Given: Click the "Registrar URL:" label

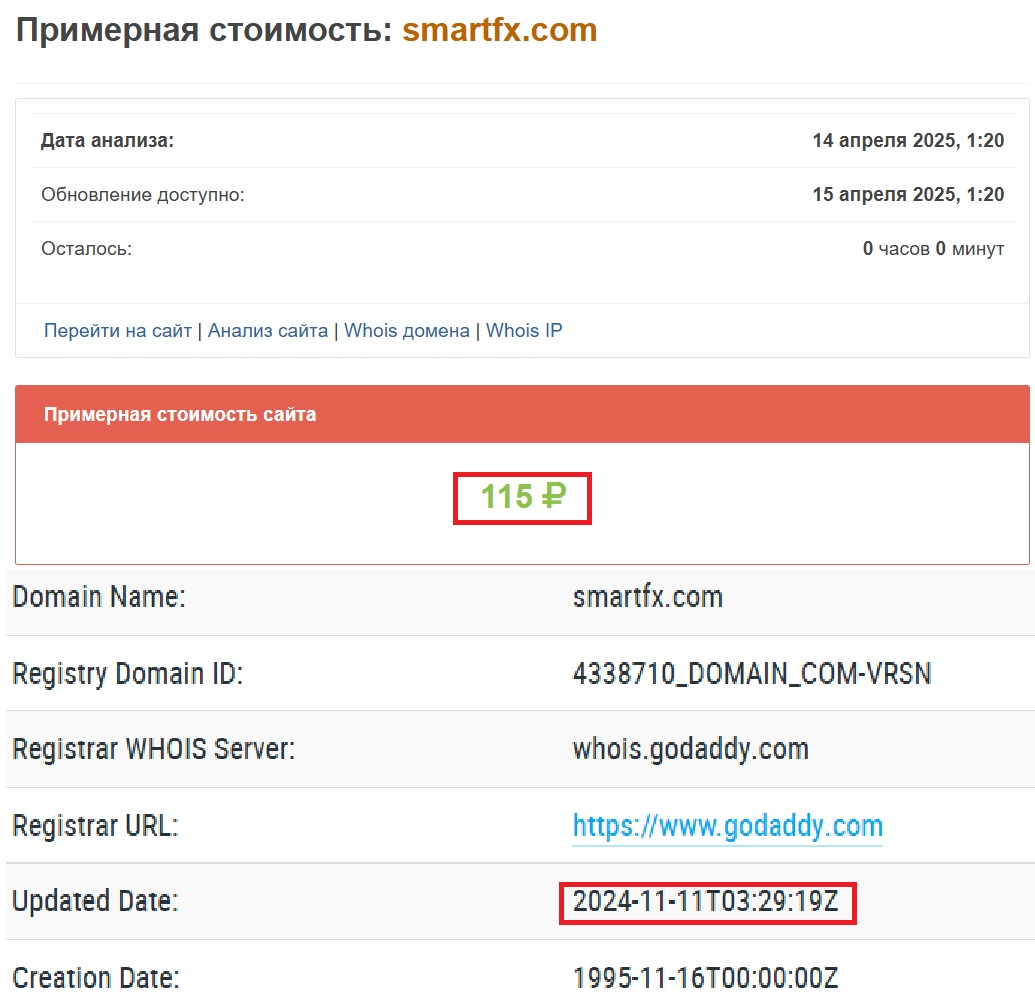Looking at the screenshot, I should click(94, 827).
